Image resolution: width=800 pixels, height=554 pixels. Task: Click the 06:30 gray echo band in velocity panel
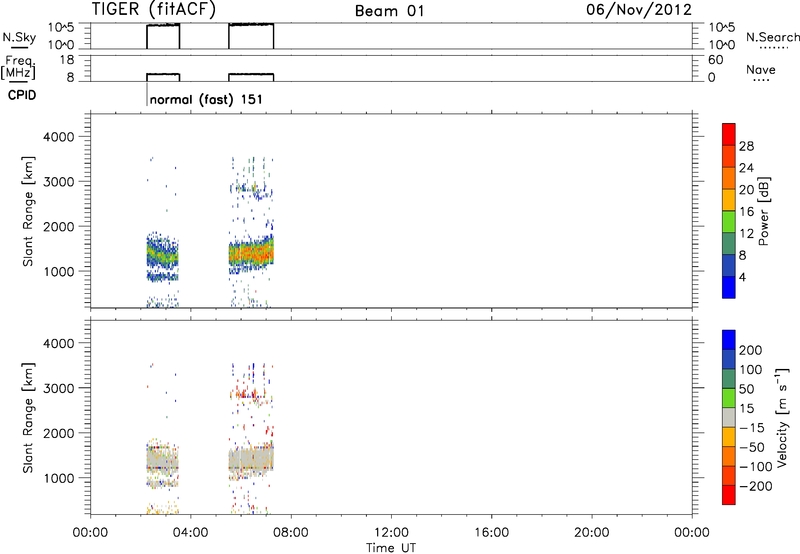[251, 461]
